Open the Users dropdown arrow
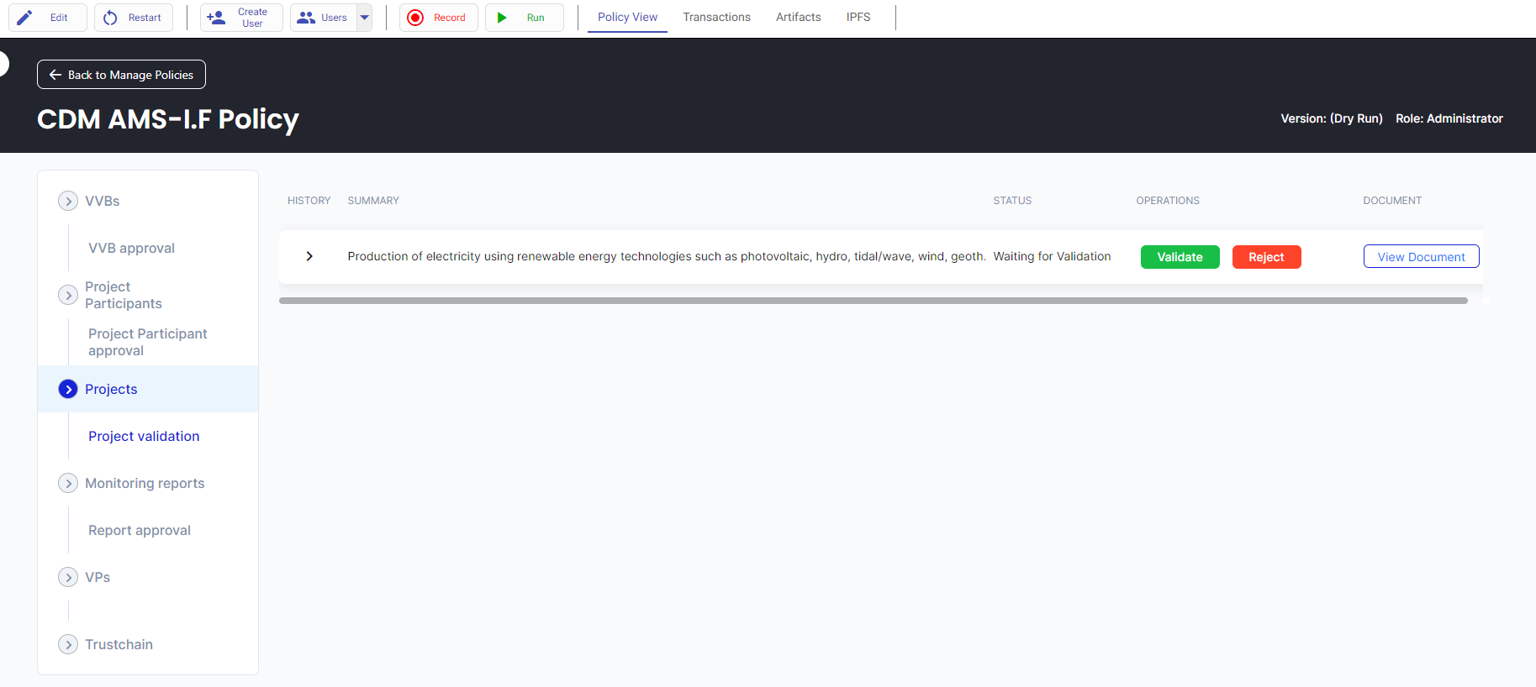The width and height of the screenshot is (1536, 687). (364, 17)
